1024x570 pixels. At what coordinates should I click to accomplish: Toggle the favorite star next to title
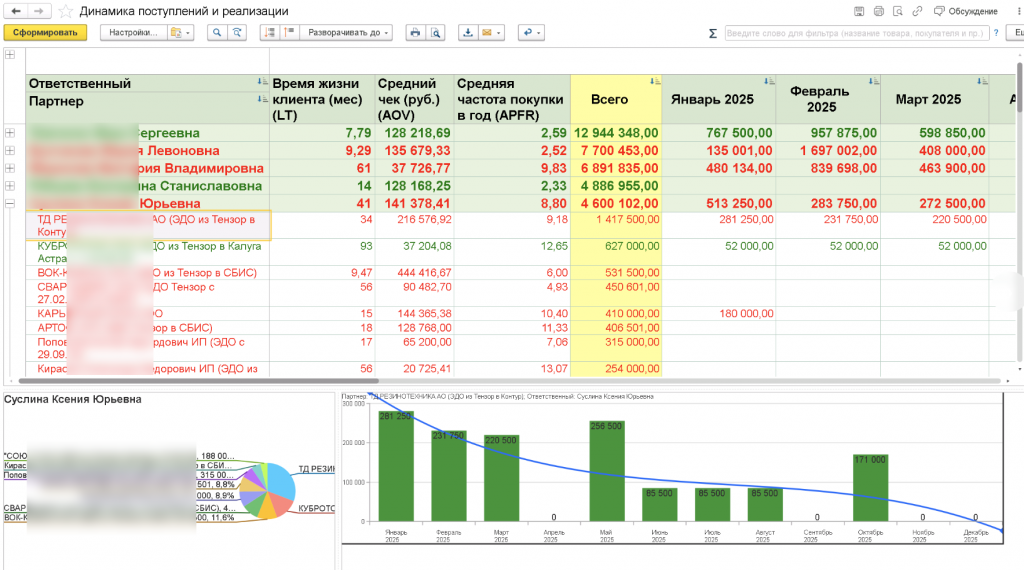click(65, 11)
